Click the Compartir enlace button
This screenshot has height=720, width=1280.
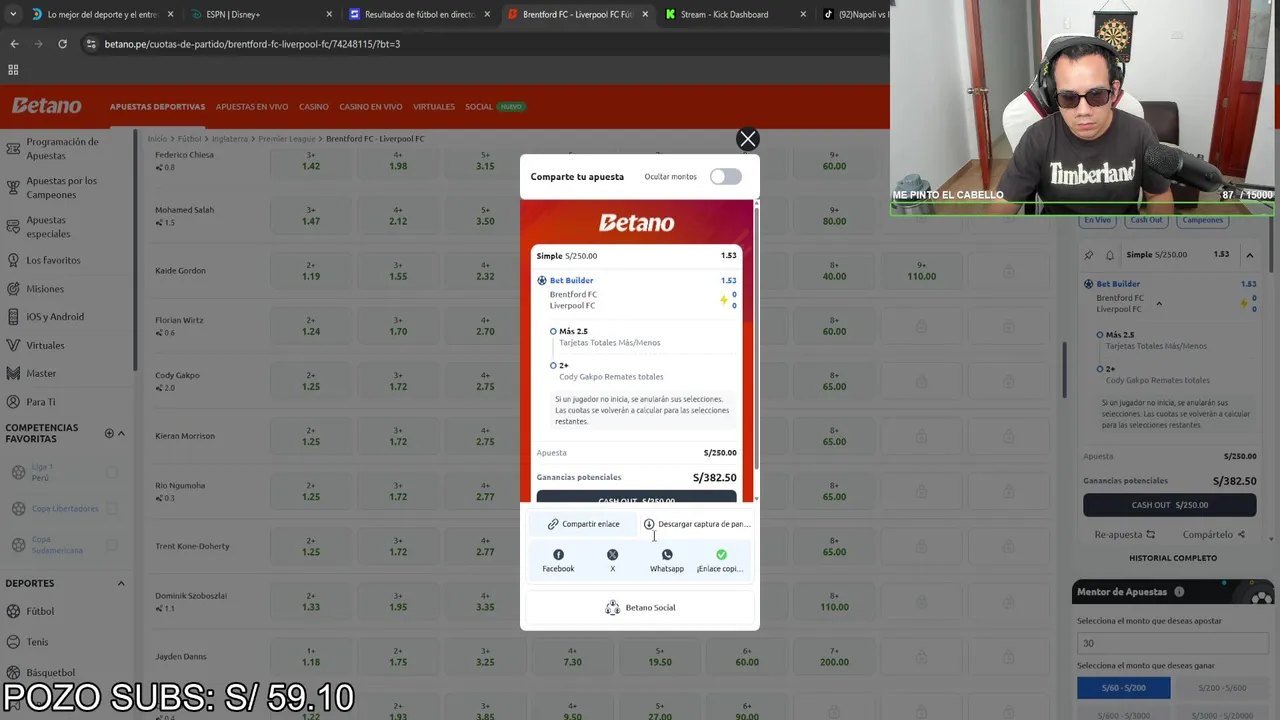coord(583,524)
